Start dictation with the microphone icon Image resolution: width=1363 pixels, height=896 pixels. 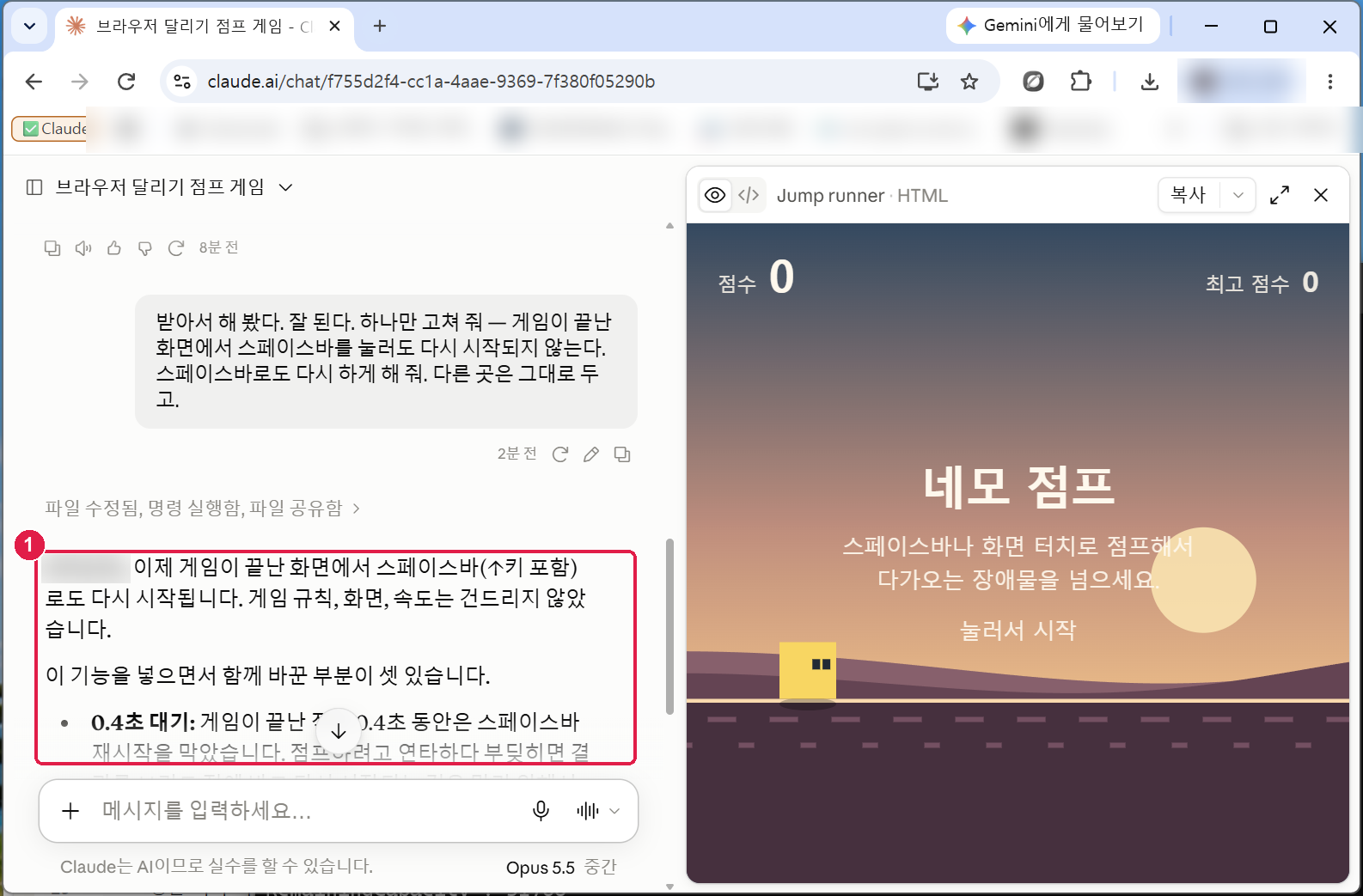[541, 811]
